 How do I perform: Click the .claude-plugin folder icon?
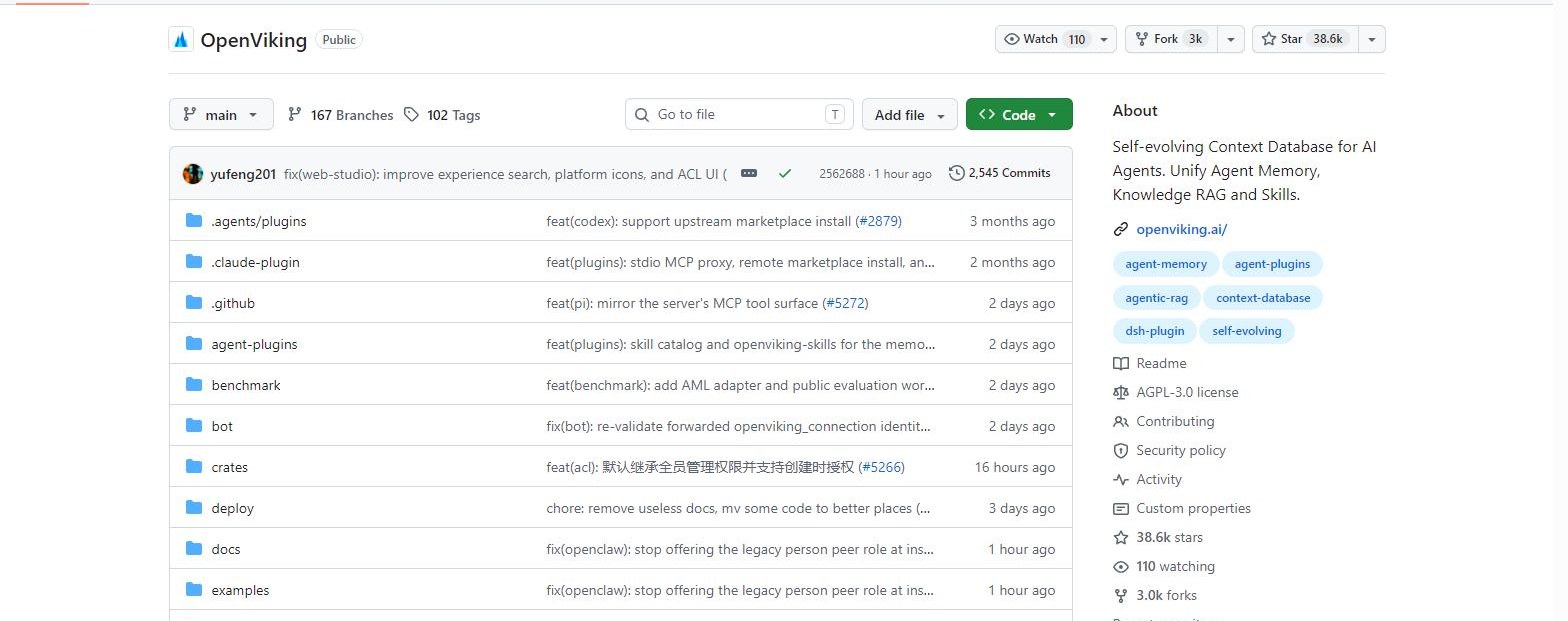click(194, 262)
